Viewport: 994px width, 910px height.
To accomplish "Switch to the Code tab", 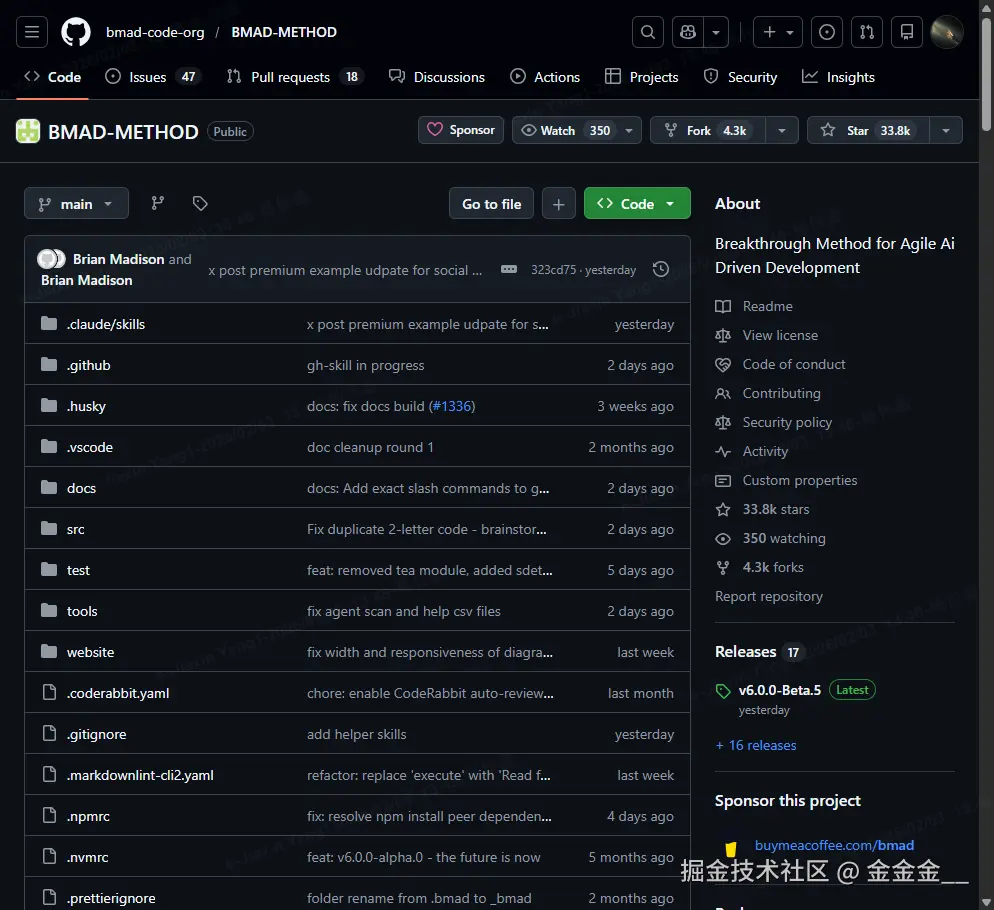I will [53, 77].
